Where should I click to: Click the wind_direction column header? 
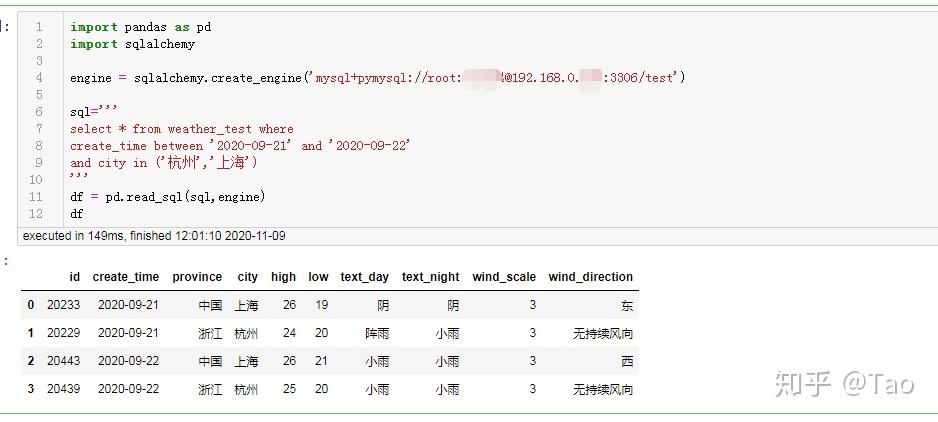pyautogui.click(x=590, y=277)
